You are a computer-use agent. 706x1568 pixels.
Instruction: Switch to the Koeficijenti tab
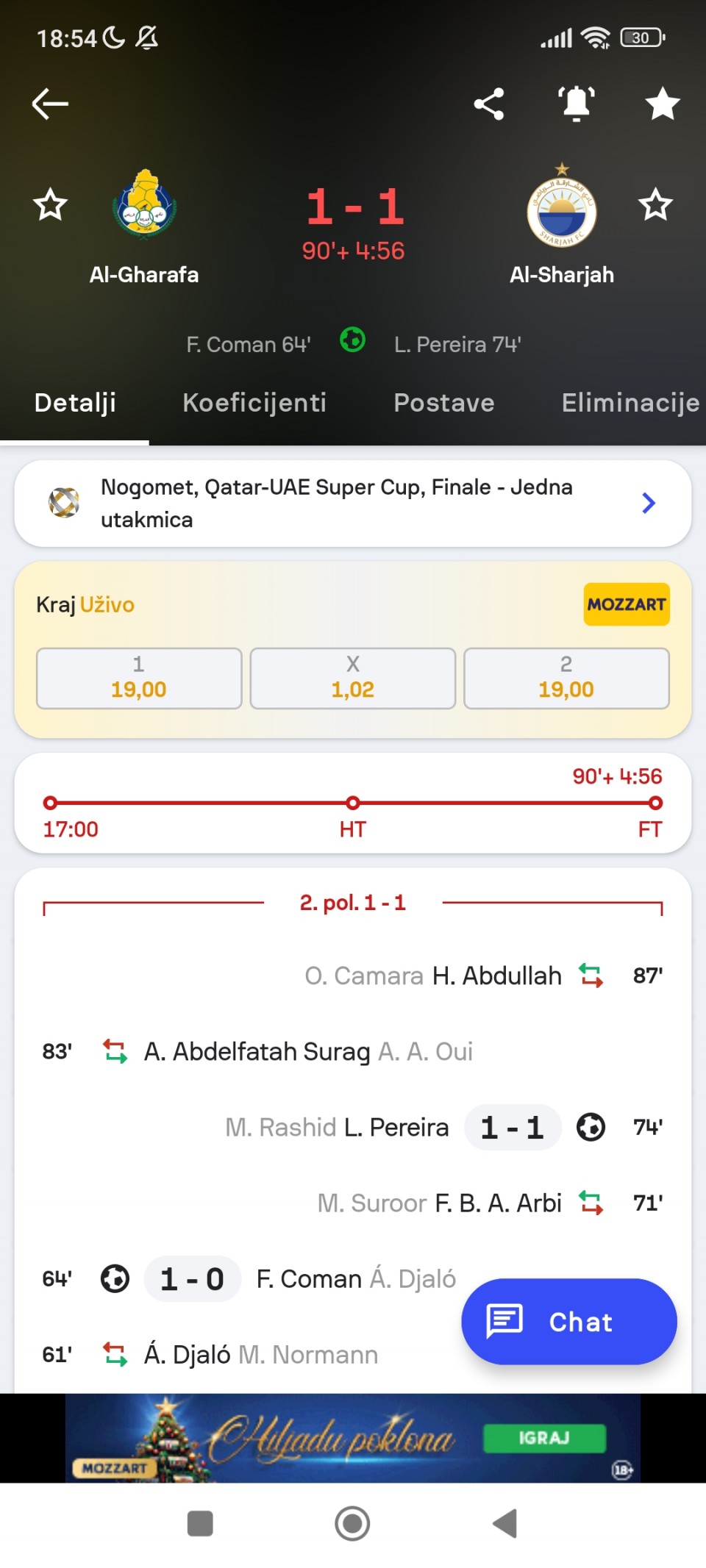pos(254,403)
